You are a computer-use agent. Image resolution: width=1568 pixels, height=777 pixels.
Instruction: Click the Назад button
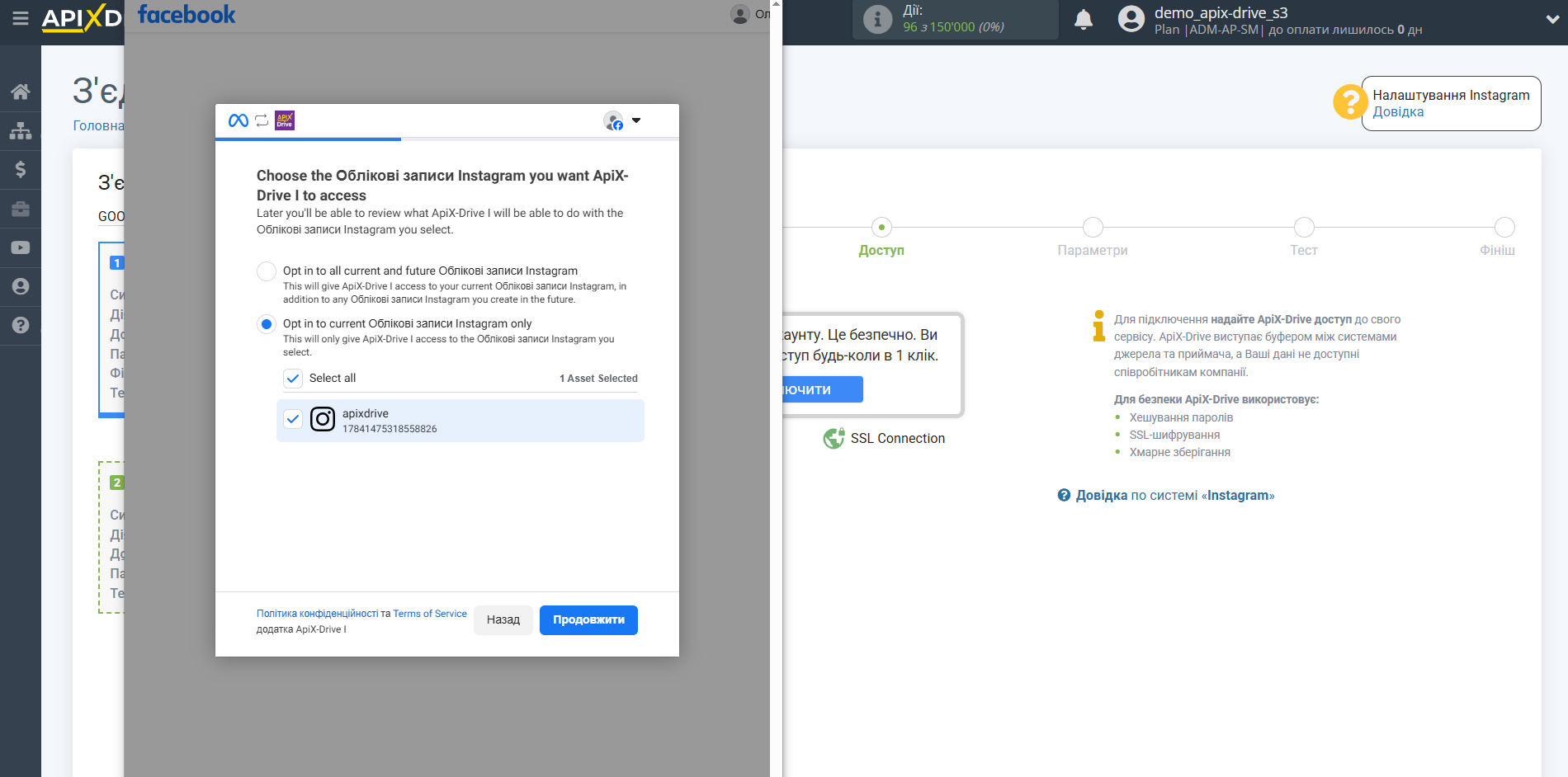pyautogui.click(x=503, y=620)
